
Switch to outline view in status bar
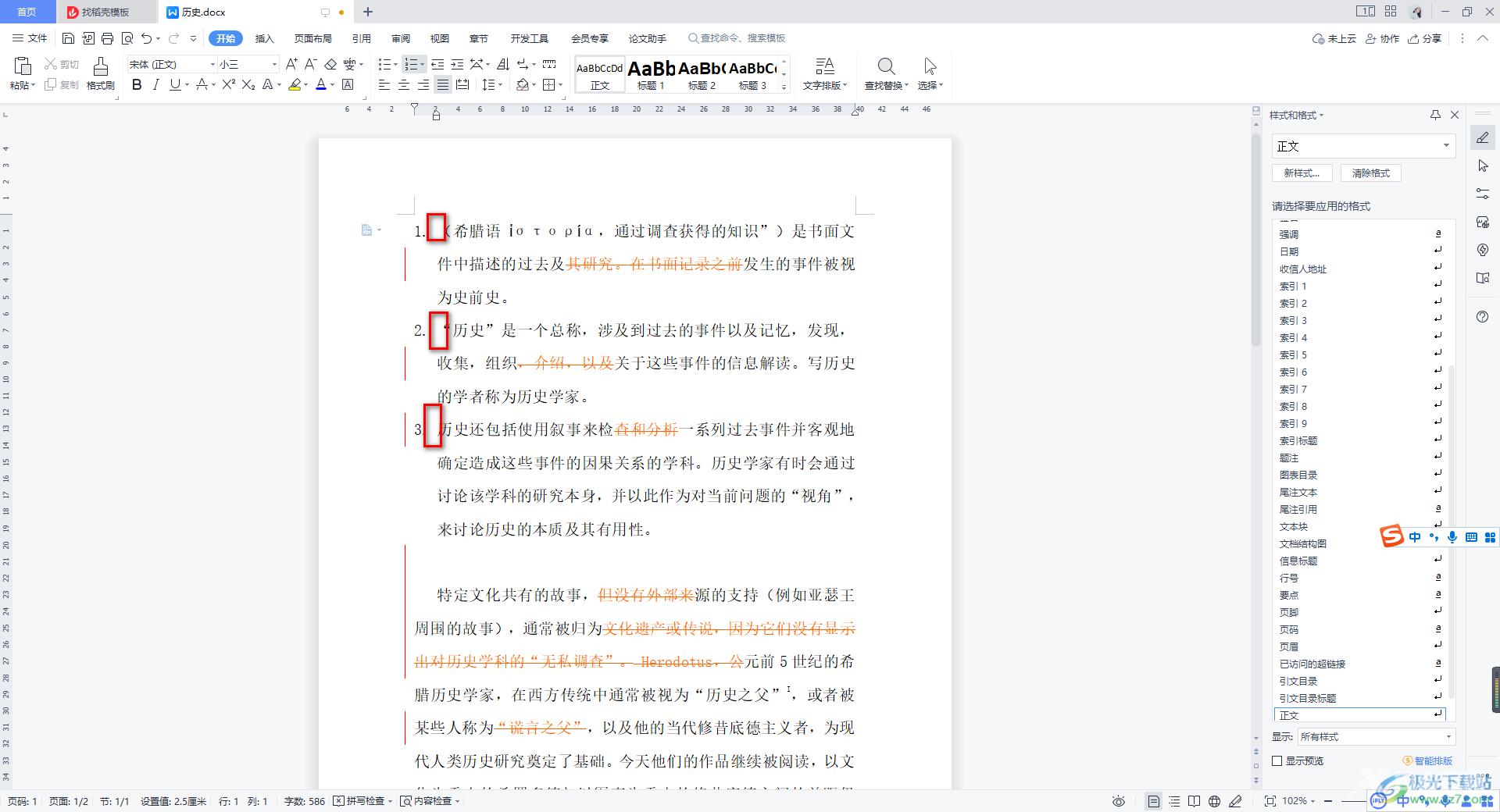pos(1174,801)
